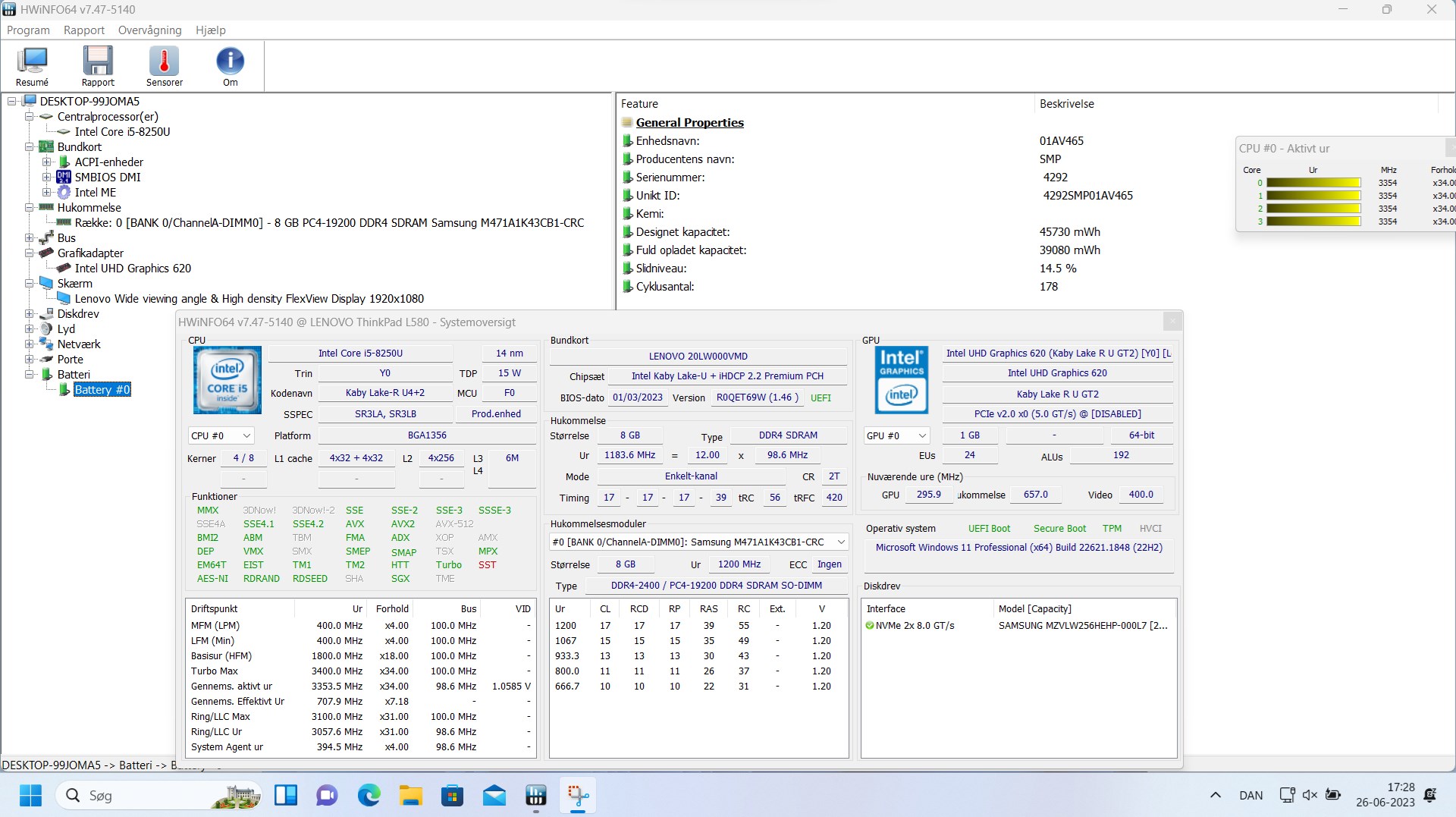Click the Sldniveau 14.5 % value
The height and width of the screenshot is (817, 1456).
click(1058, 268)
